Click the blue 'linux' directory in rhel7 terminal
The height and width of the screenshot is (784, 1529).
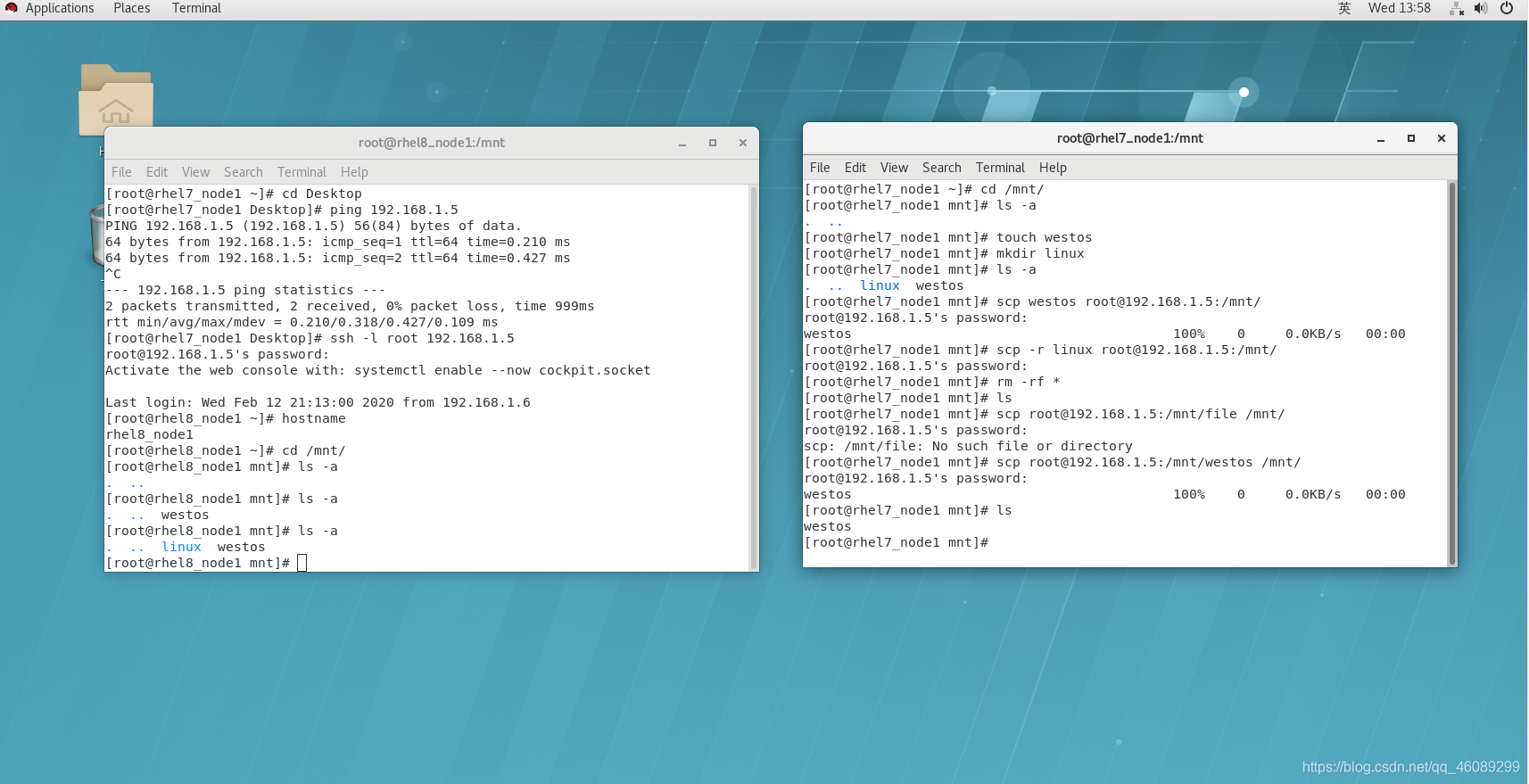pyautogui.click(x=880, y=285)
